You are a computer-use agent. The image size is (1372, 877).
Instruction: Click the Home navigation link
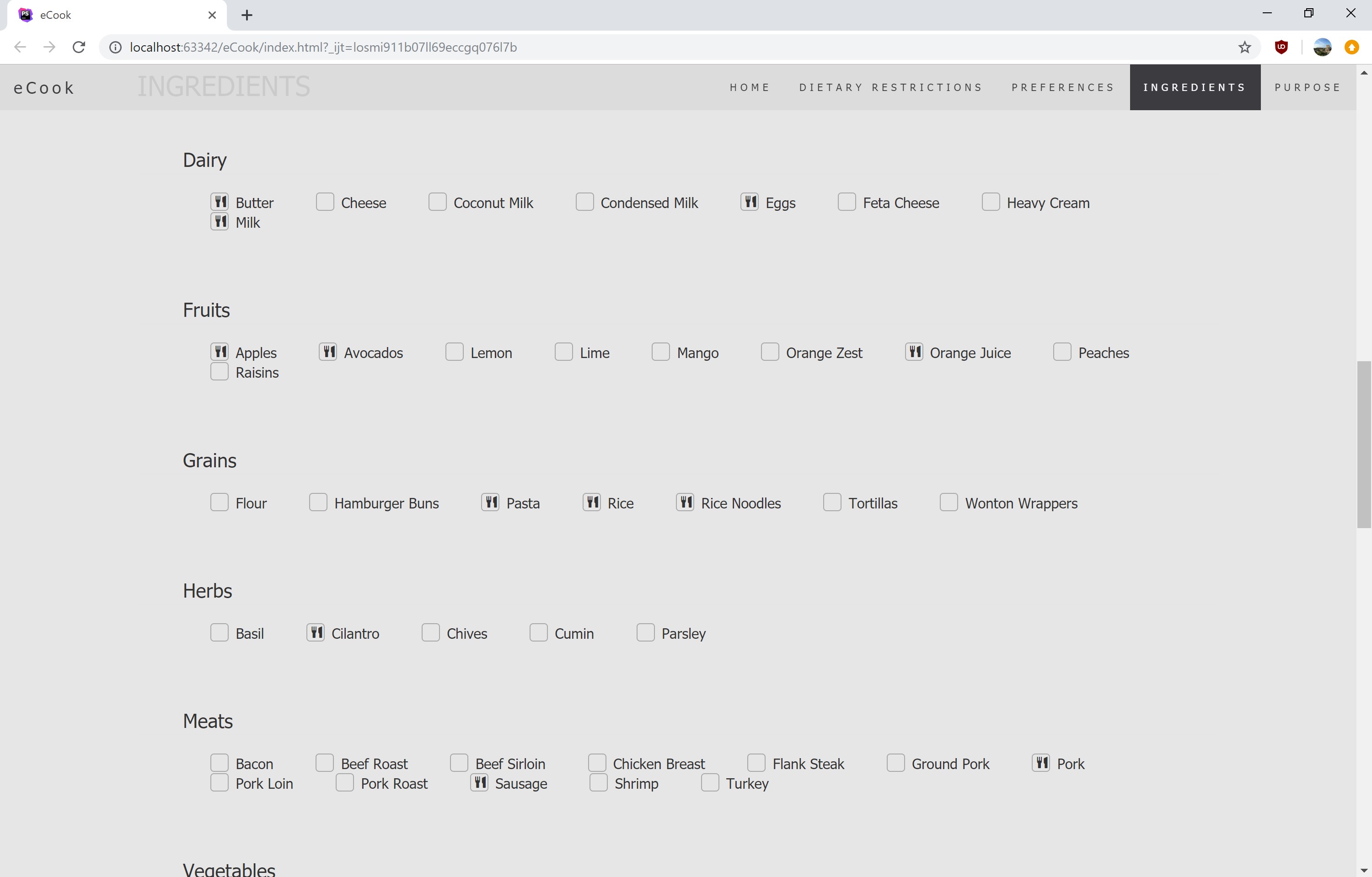(x=750, y=87)
